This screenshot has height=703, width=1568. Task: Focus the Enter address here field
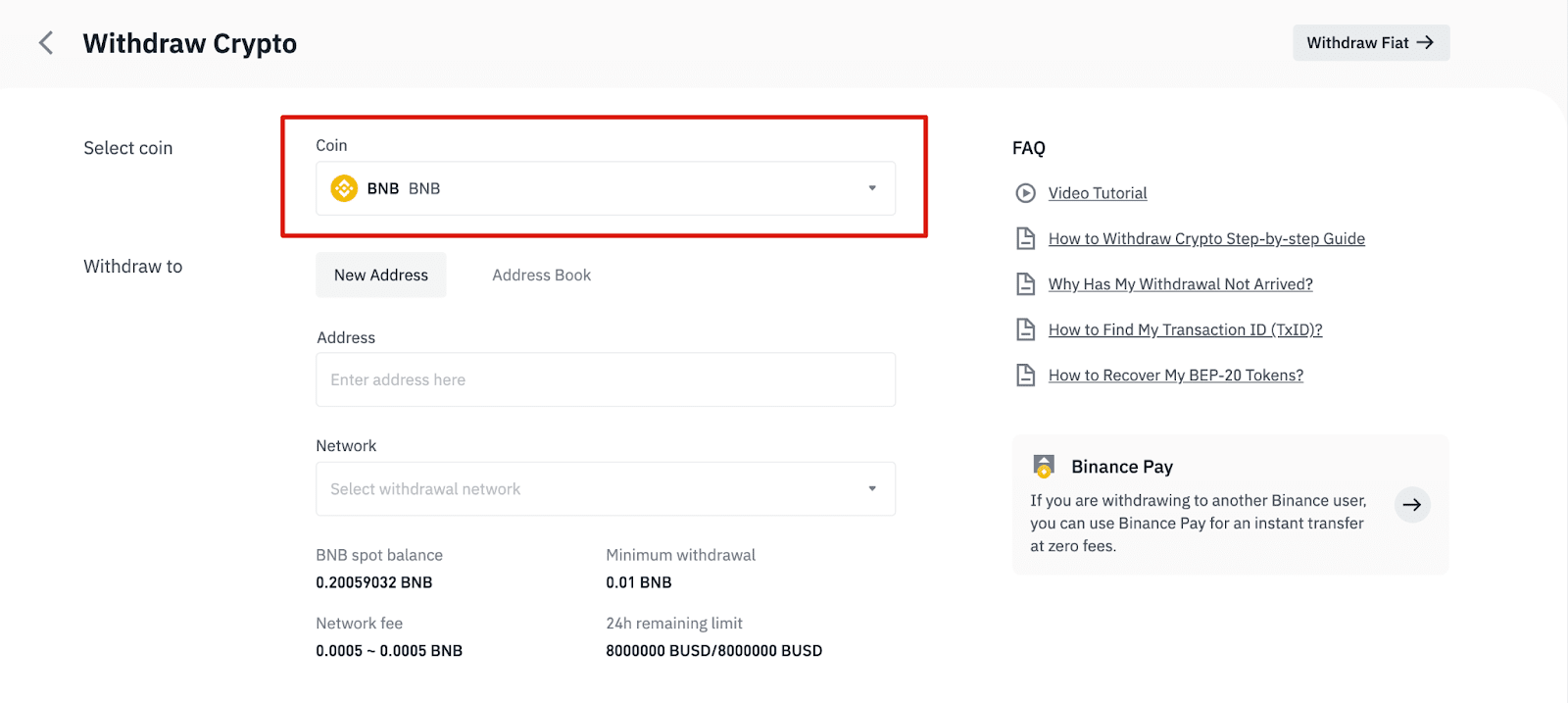(x=606, y=379)
